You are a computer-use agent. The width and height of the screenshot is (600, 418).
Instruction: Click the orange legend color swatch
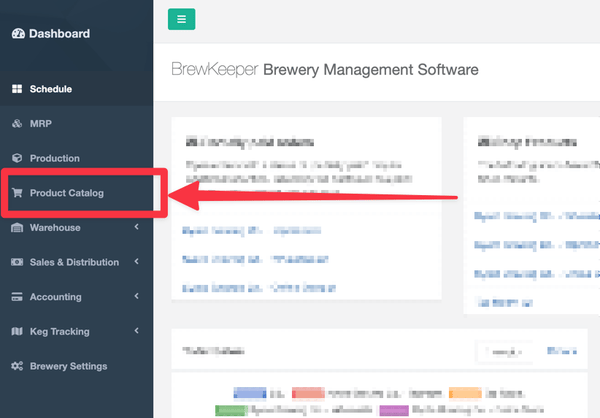(465, 393)
